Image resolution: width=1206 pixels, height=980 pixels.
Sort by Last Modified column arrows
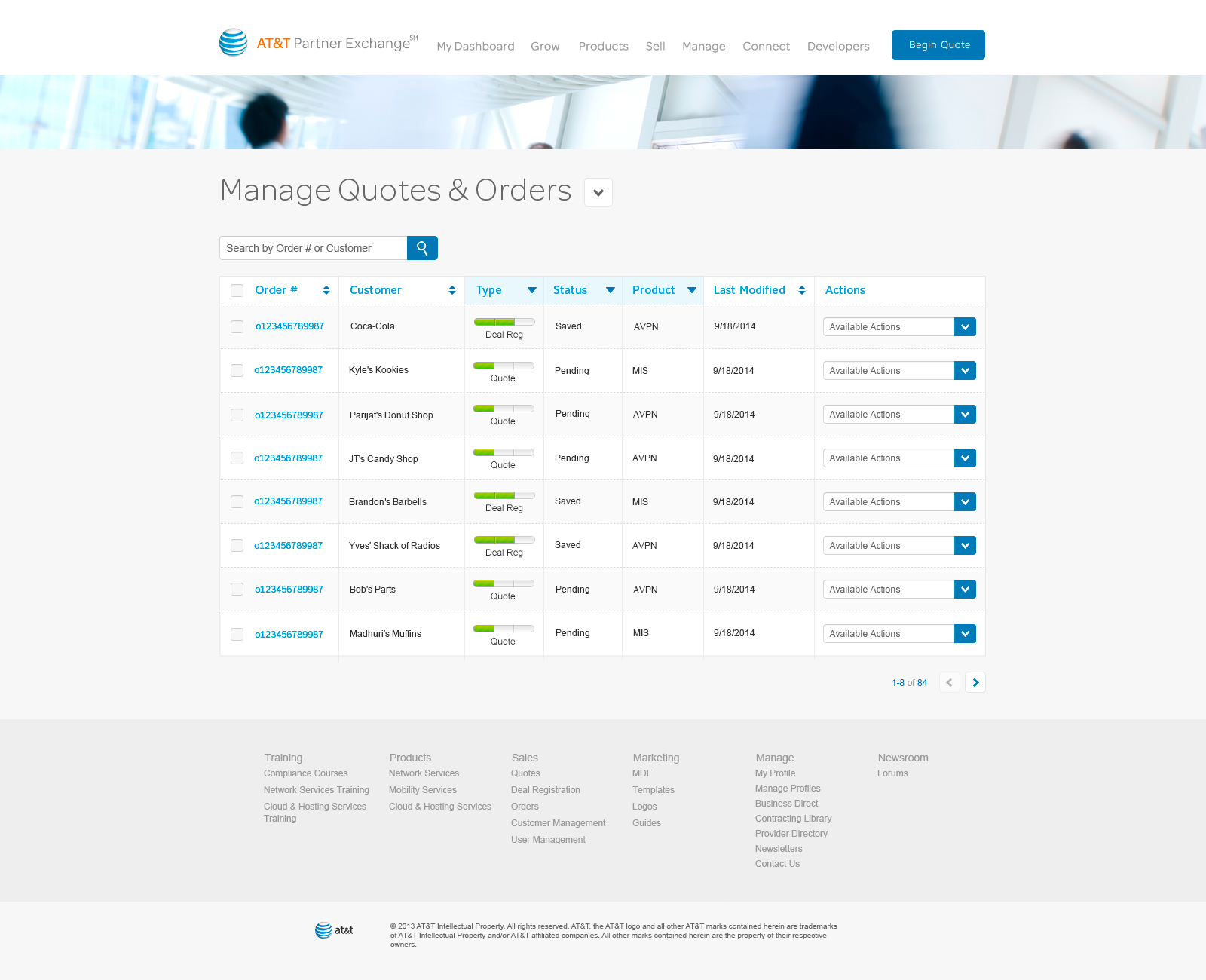(x=802, y=290)
